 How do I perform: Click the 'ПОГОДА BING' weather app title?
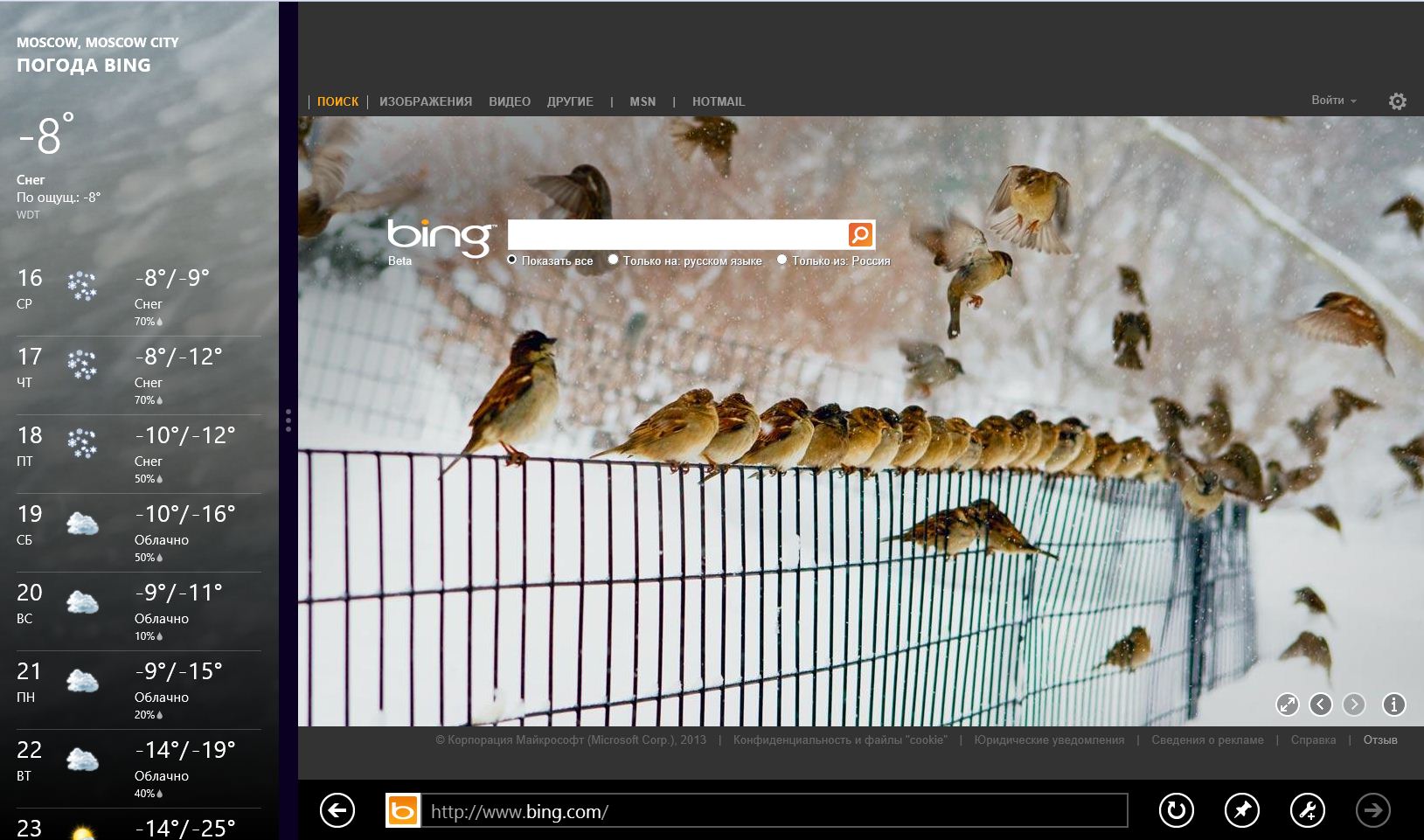[x=84, y=66]
